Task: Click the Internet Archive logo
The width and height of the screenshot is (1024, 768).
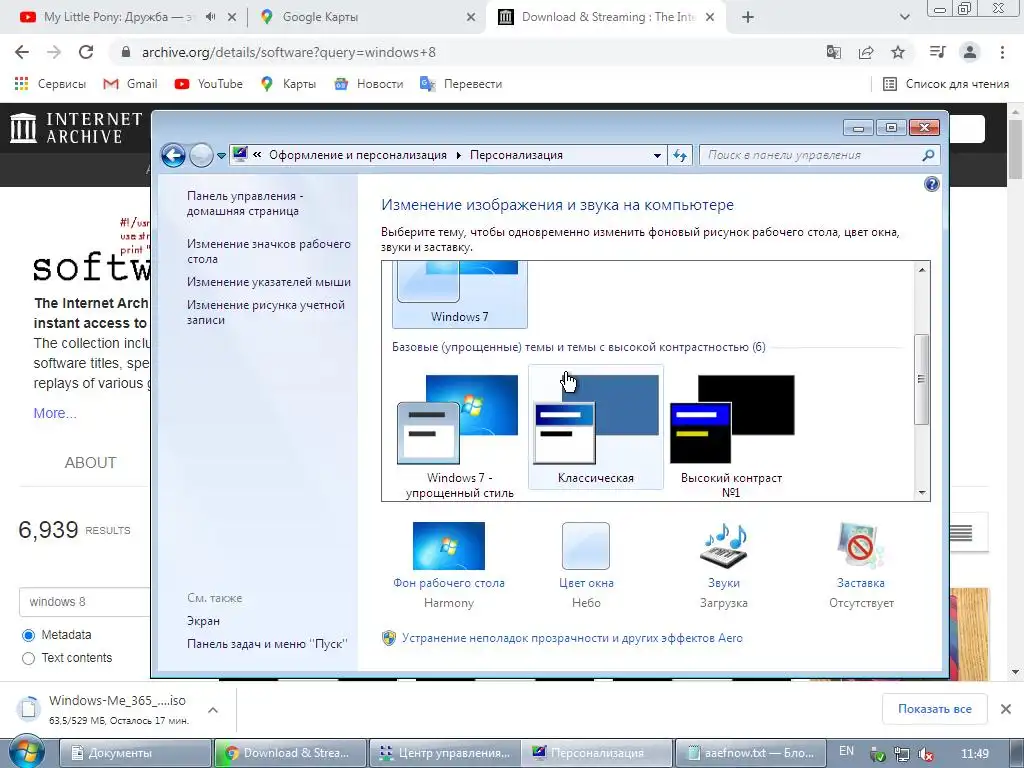Action: tap(76, 128)
